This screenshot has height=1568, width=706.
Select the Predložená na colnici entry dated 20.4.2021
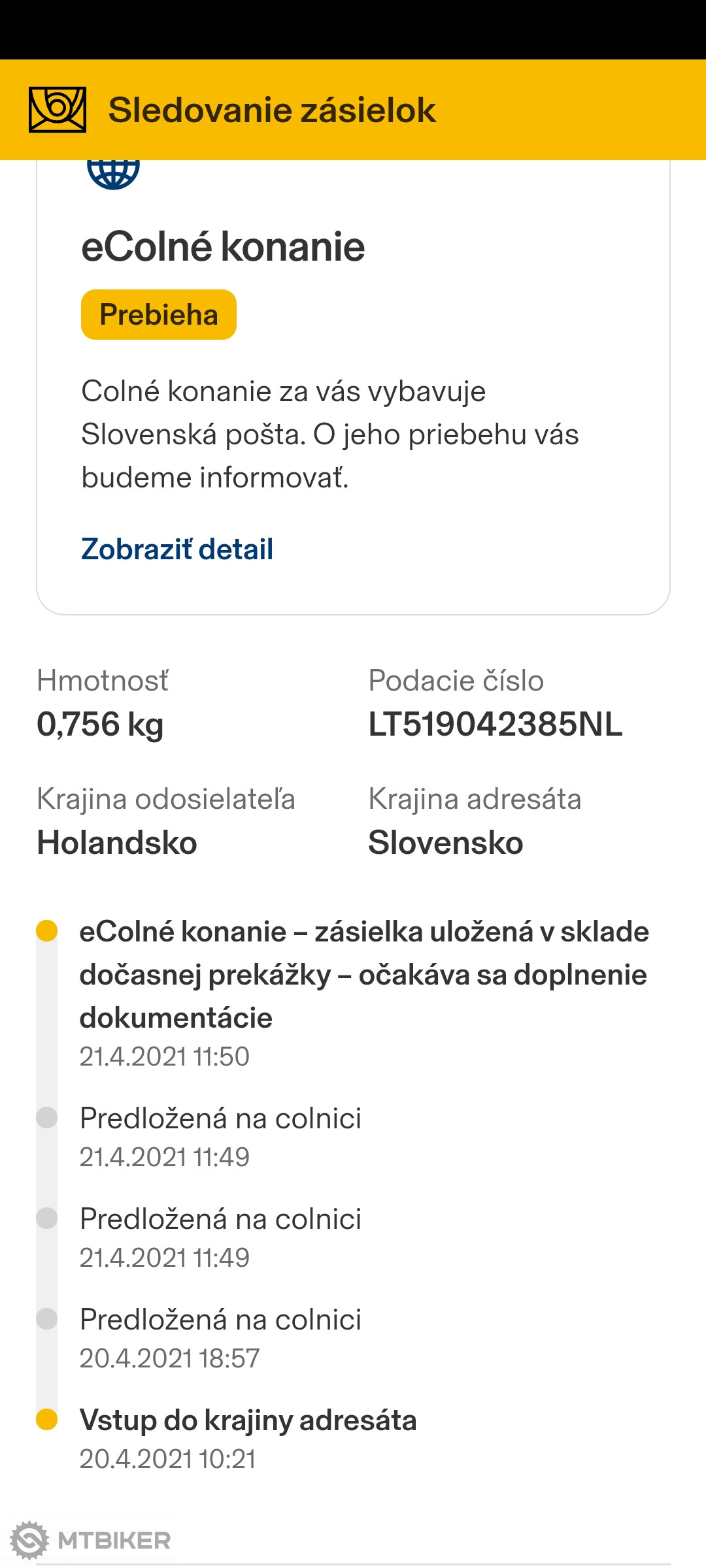[x=220, y=1320]
